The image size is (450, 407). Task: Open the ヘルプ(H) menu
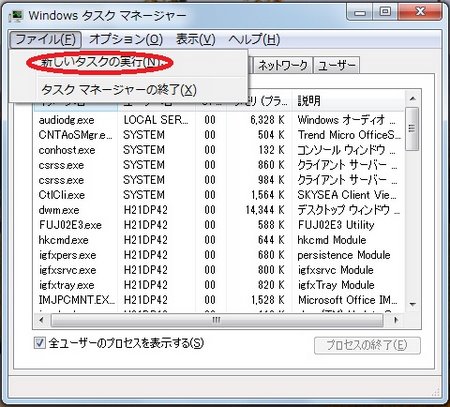[x=254, y=40]
